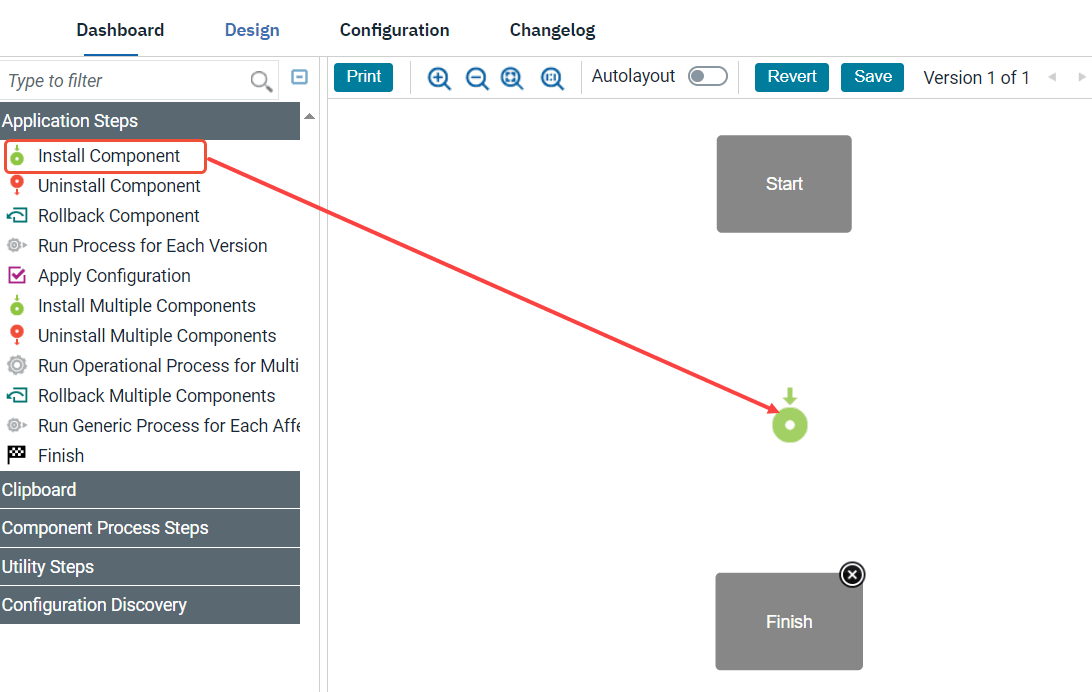Screen dimensions: 1092x692
Task: Open the Configuration Discovery section
Action: click(x=95, y=605)
